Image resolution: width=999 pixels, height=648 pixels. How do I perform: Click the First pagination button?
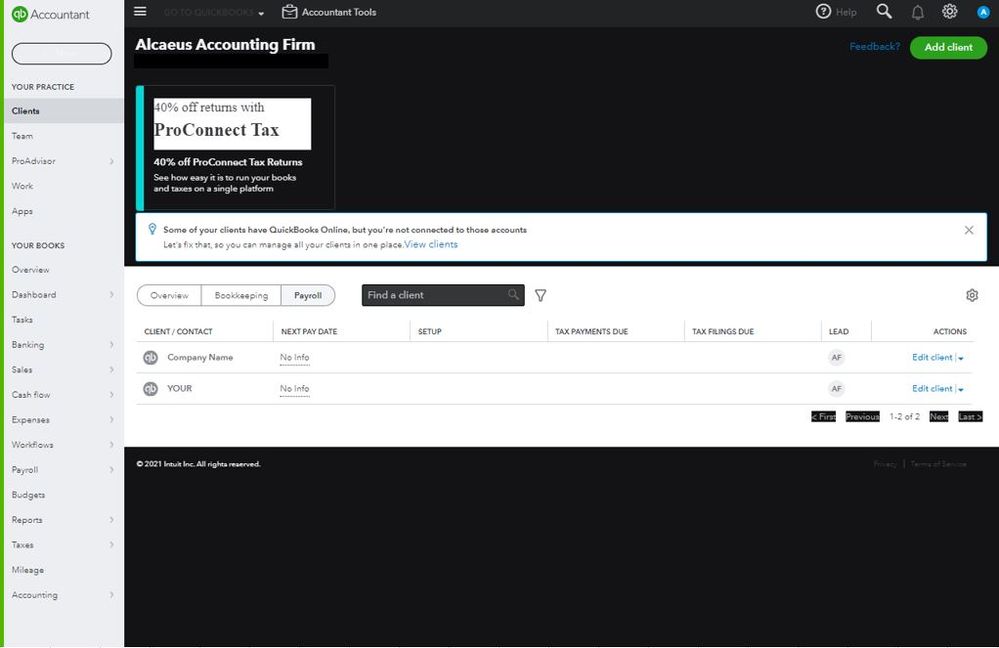(823, 416)
